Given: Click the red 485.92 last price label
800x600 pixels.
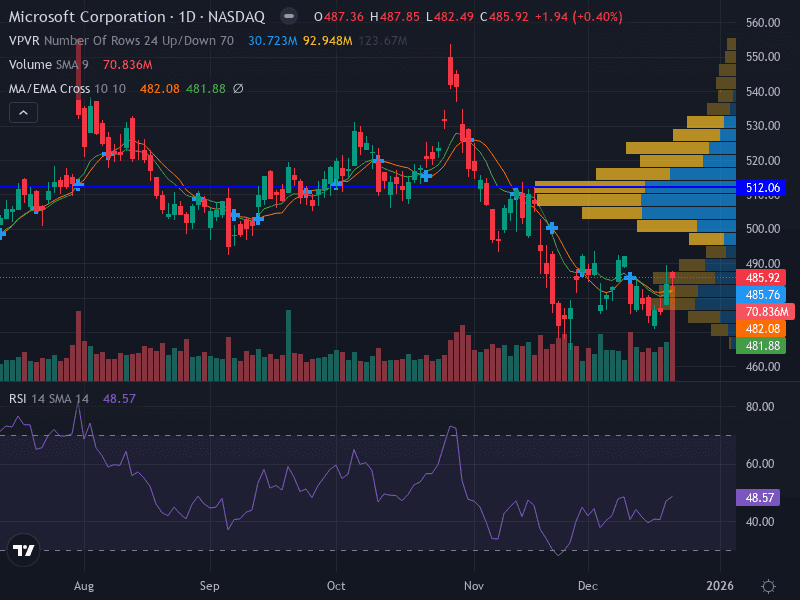Looking at the screenshot, I should pos(762,278).
